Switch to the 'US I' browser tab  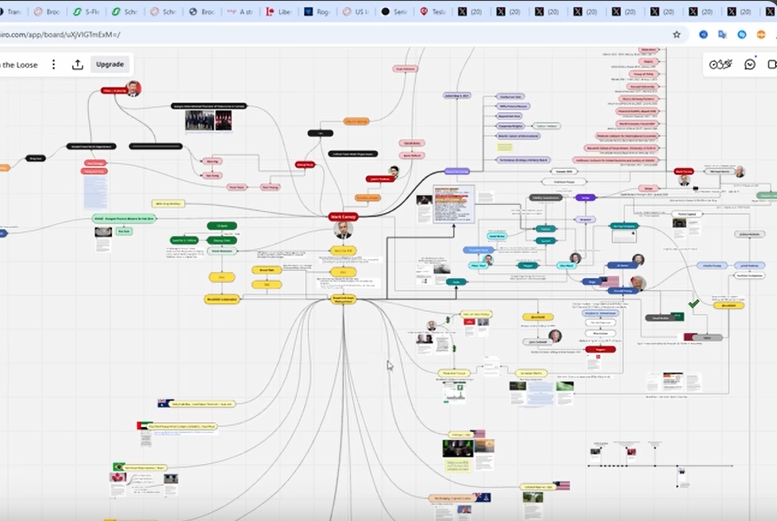tap(356, 11)
